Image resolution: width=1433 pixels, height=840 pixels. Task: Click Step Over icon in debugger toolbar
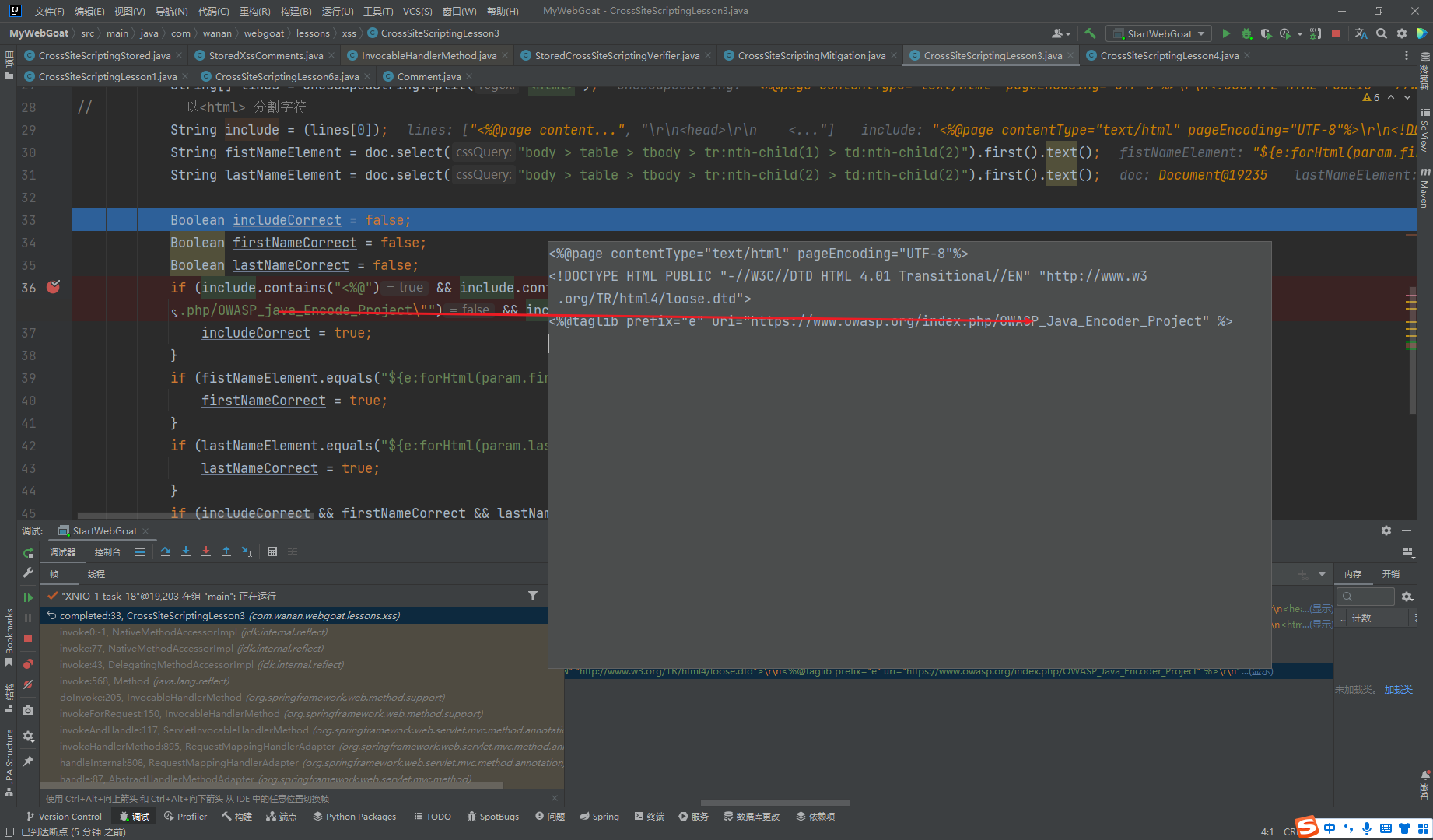point(166,551)
